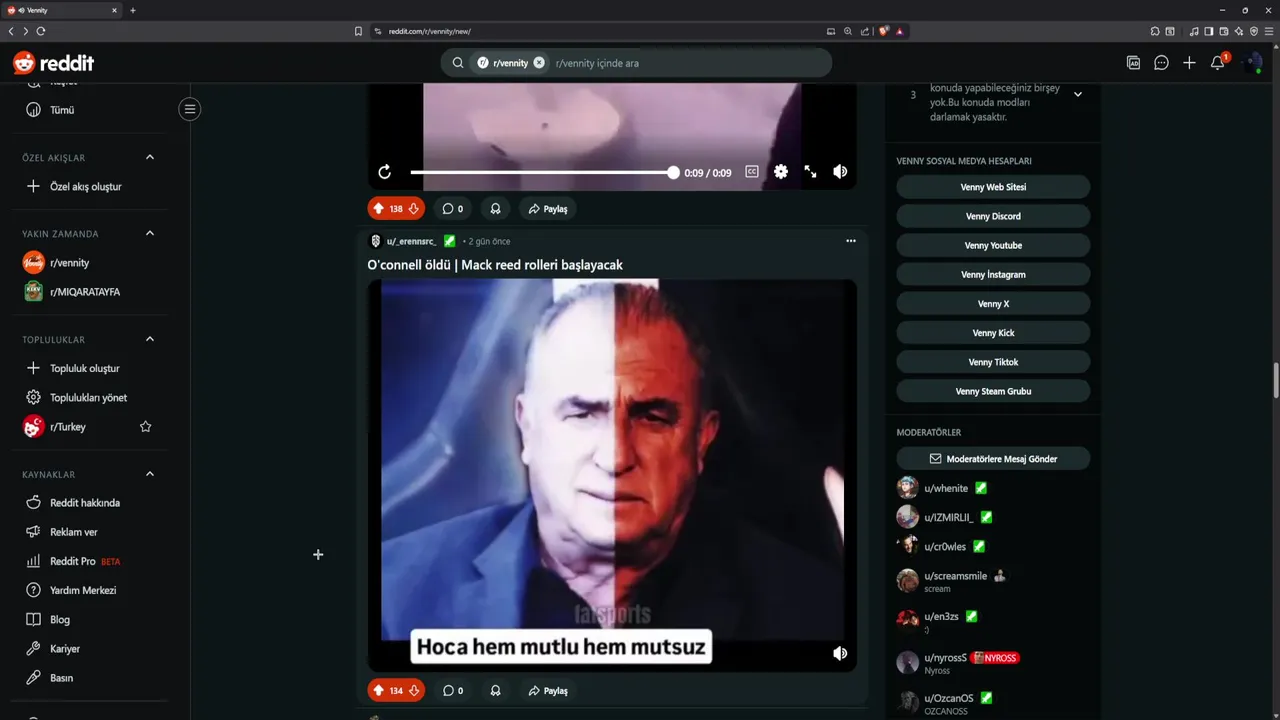Viewport: 1280px width, 720px height.
Task: Open the Reddit home logo
Action: 53,63
